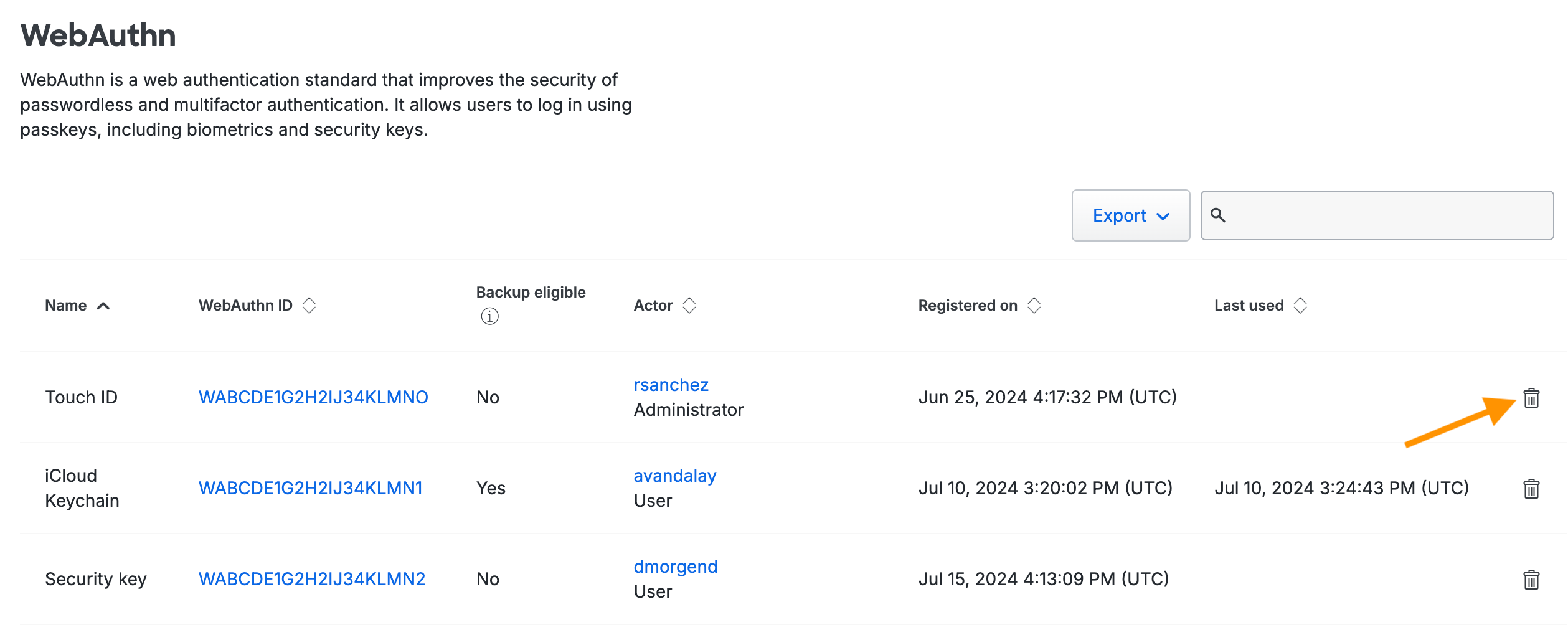Click trash icon for Security key

click(x=1531, y=580)
